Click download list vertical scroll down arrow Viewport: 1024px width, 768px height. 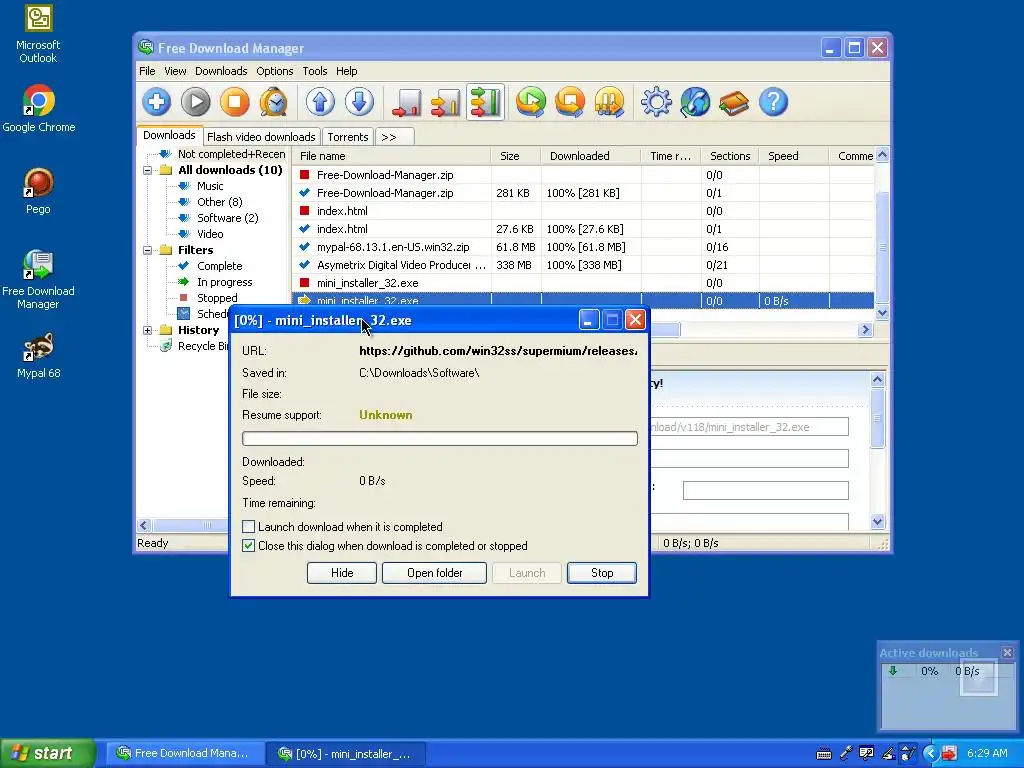882,313
